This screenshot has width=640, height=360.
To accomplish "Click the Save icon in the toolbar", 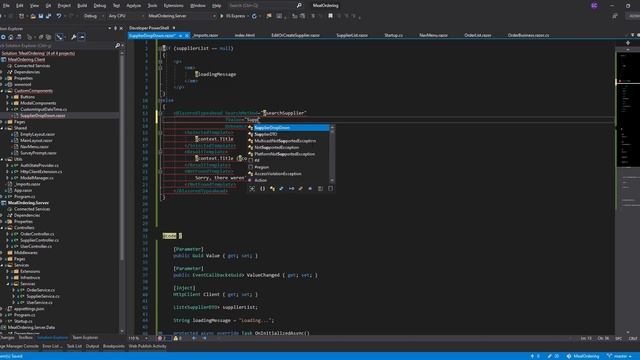I will 41,16.
